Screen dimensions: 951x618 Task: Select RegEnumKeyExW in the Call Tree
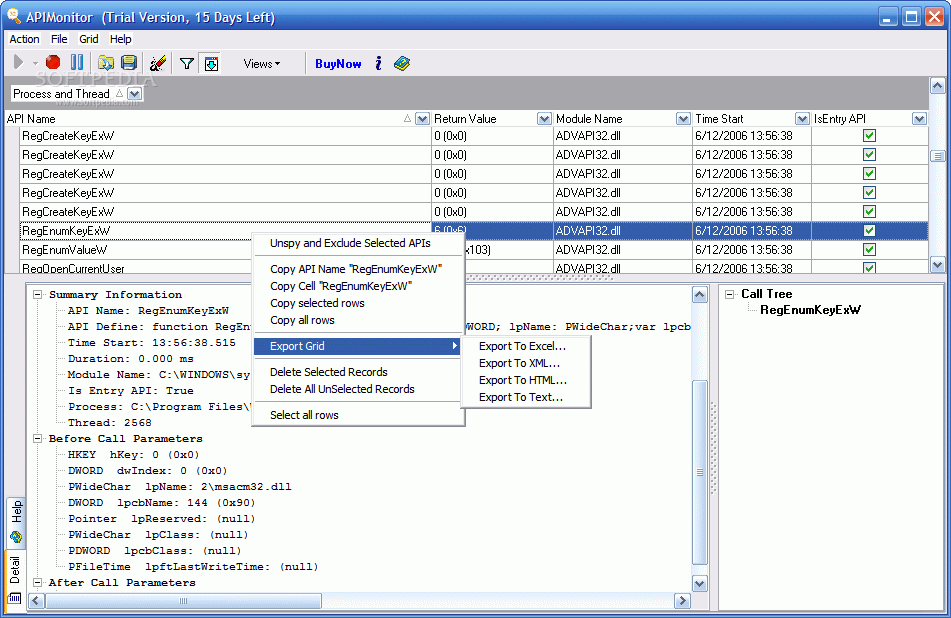click(810, 310)
